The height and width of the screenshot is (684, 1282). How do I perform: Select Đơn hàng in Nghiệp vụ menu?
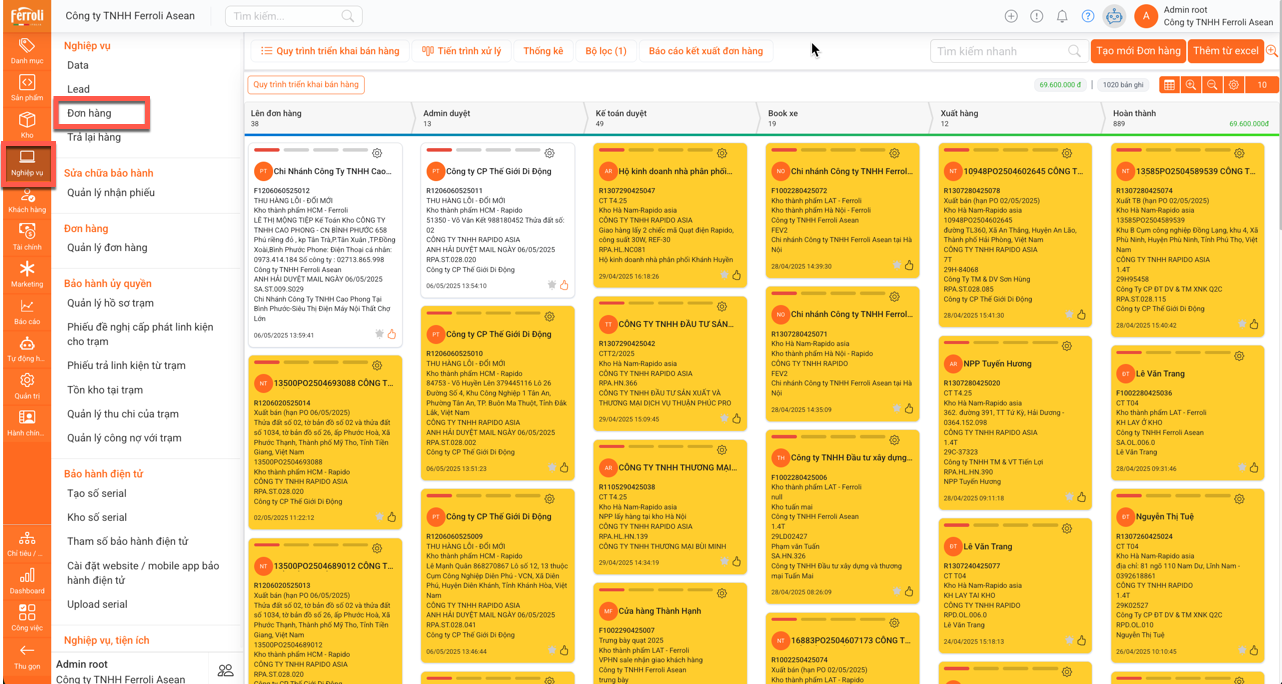click(x=89, y=113)
